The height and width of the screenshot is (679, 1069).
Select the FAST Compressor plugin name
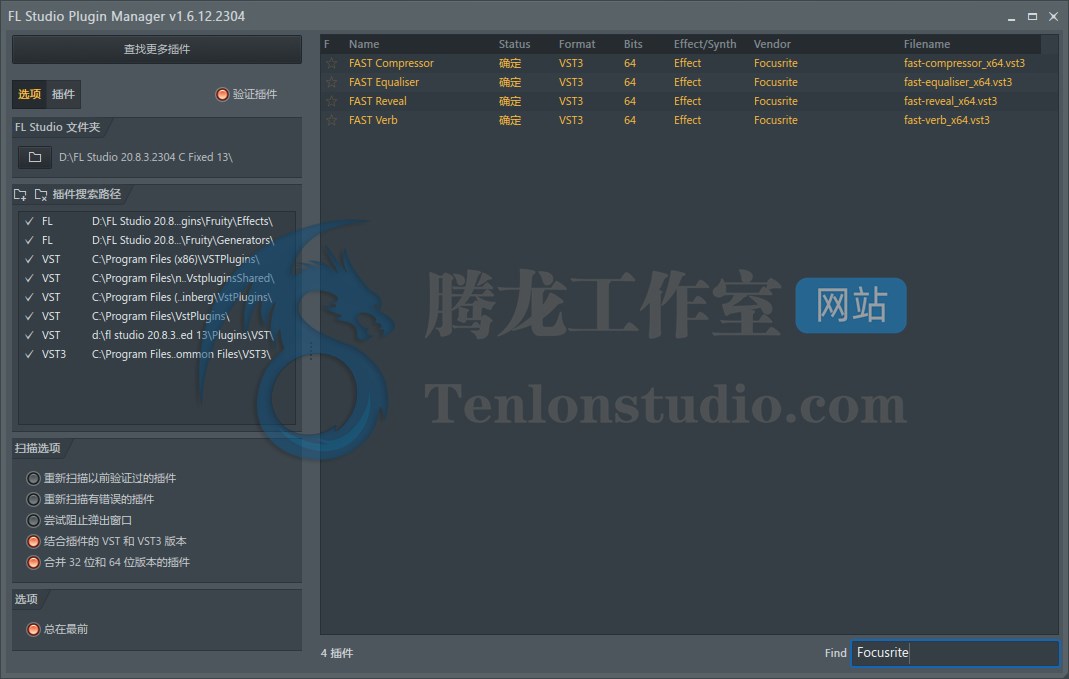(x=391, y=63)
